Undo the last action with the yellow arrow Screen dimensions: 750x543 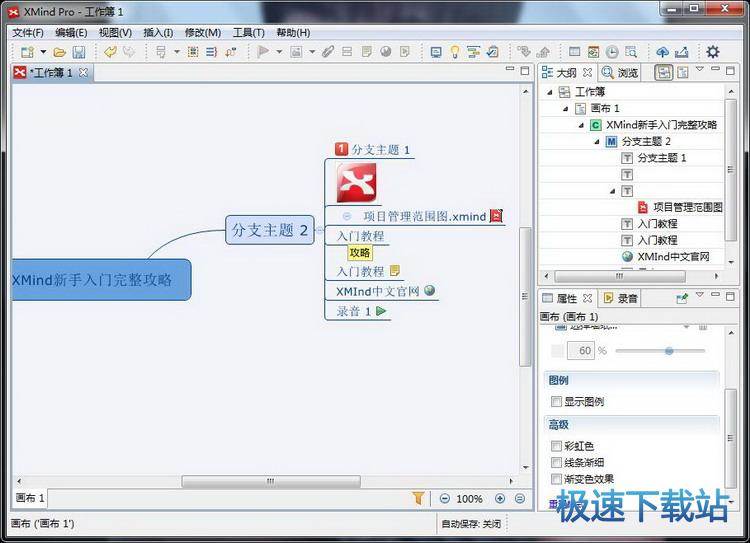110,52
